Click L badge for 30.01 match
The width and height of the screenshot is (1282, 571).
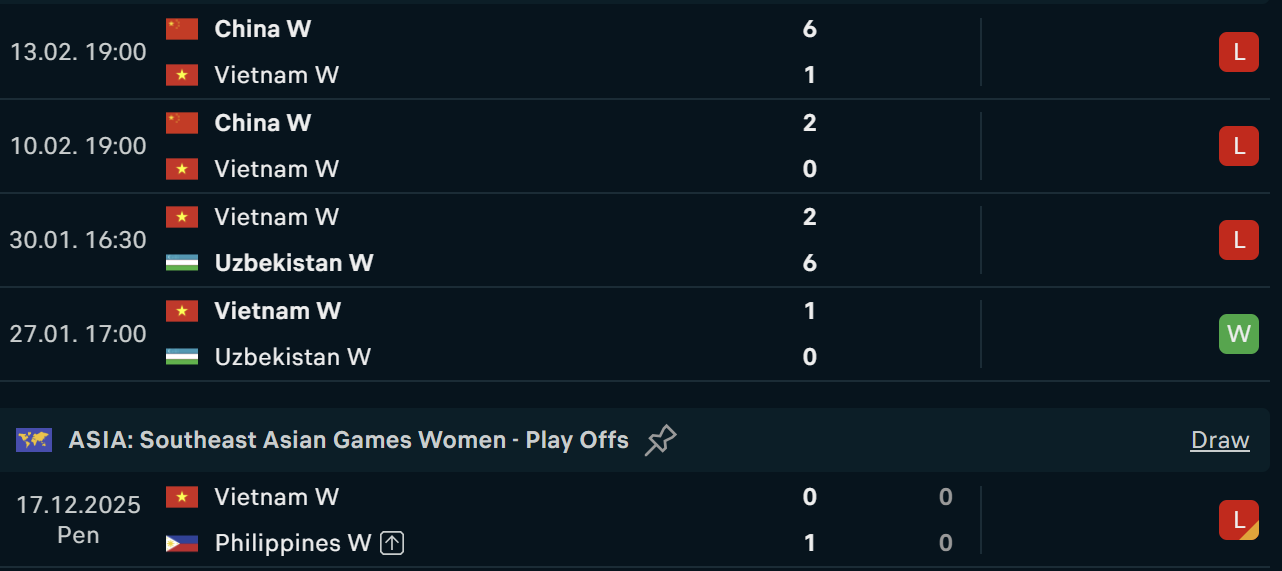click(x=1238, y=240)
